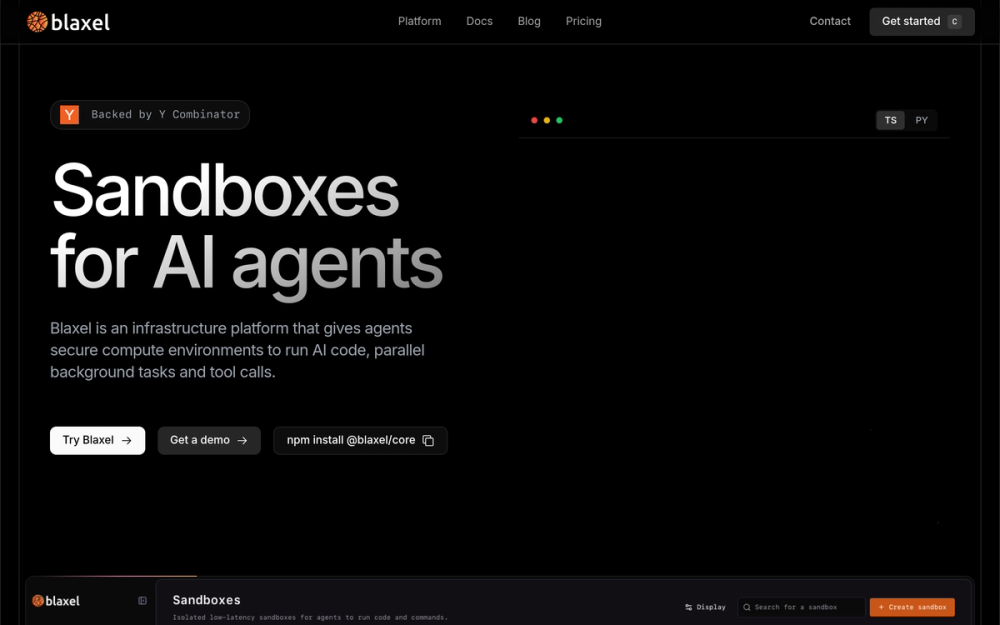Open the Display options in the dashboard
1000x625 pixels.
tap(705, 607)
